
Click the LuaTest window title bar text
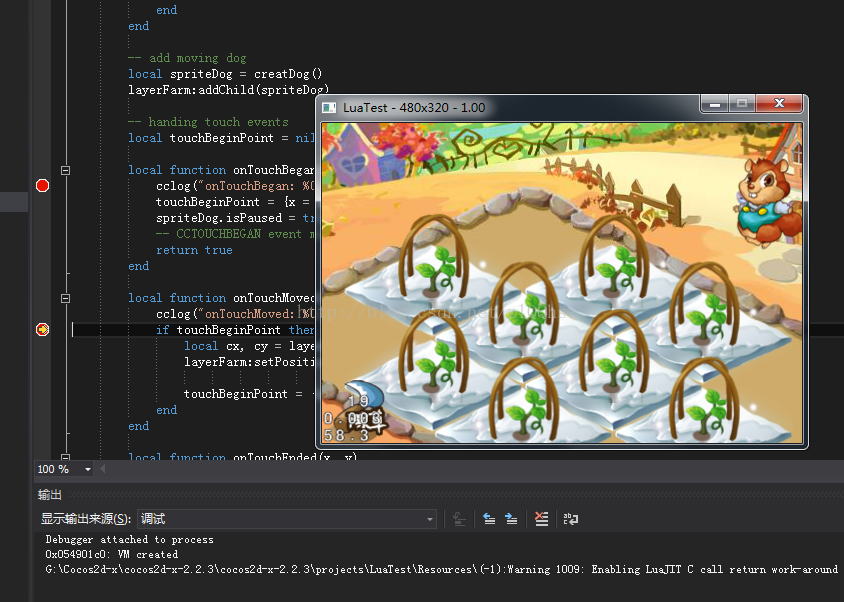pos(414,108)
